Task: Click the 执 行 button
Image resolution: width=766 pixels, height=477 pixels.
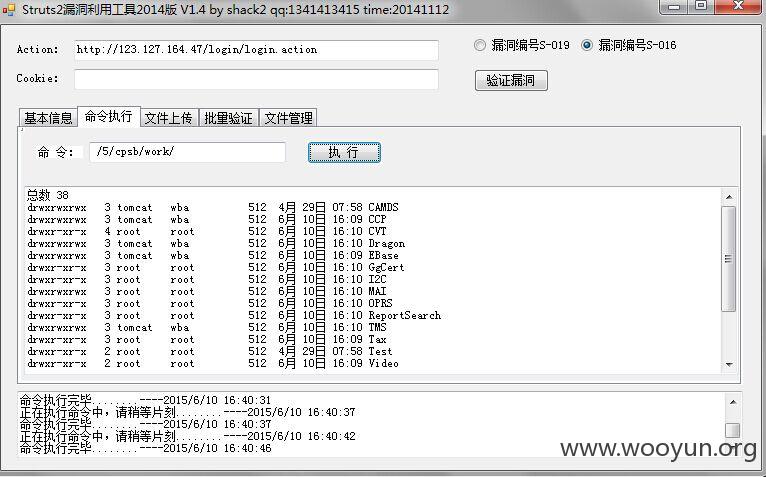Action: pos(344,152)
